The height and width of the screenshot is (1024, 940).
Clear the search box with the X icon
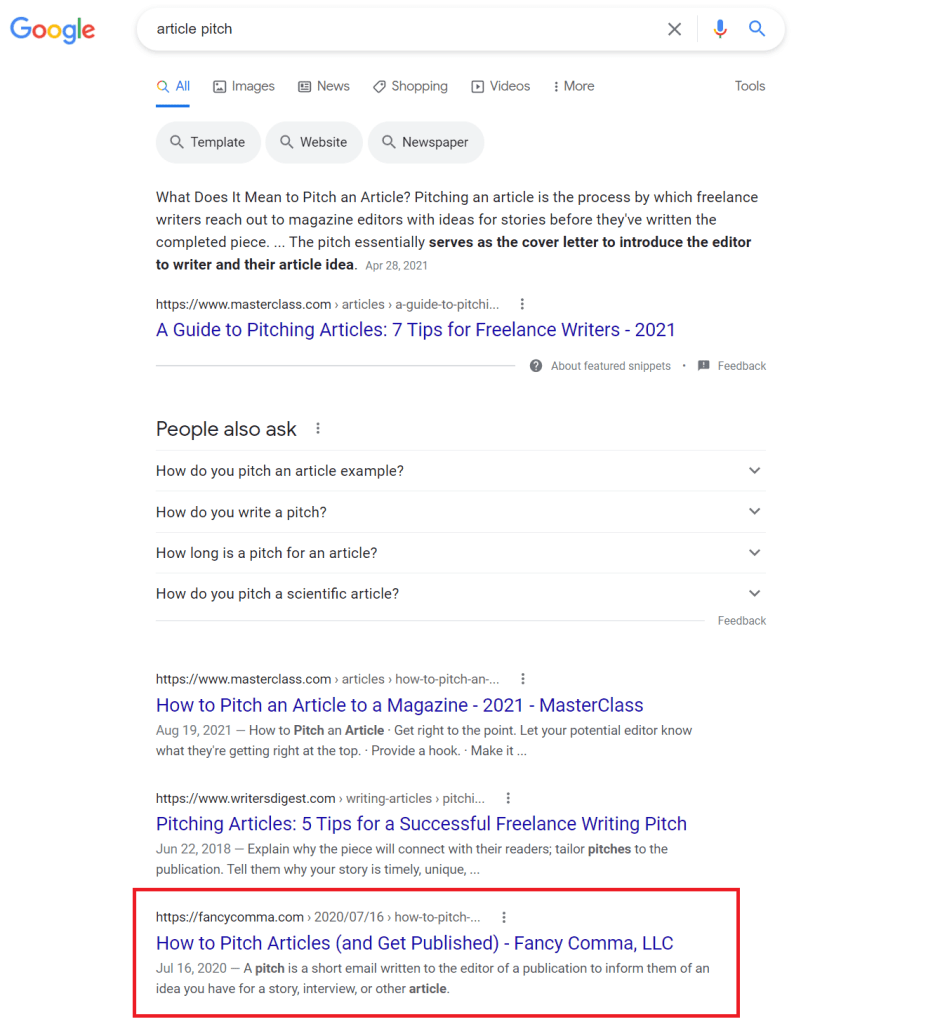[x=674, y=29]
